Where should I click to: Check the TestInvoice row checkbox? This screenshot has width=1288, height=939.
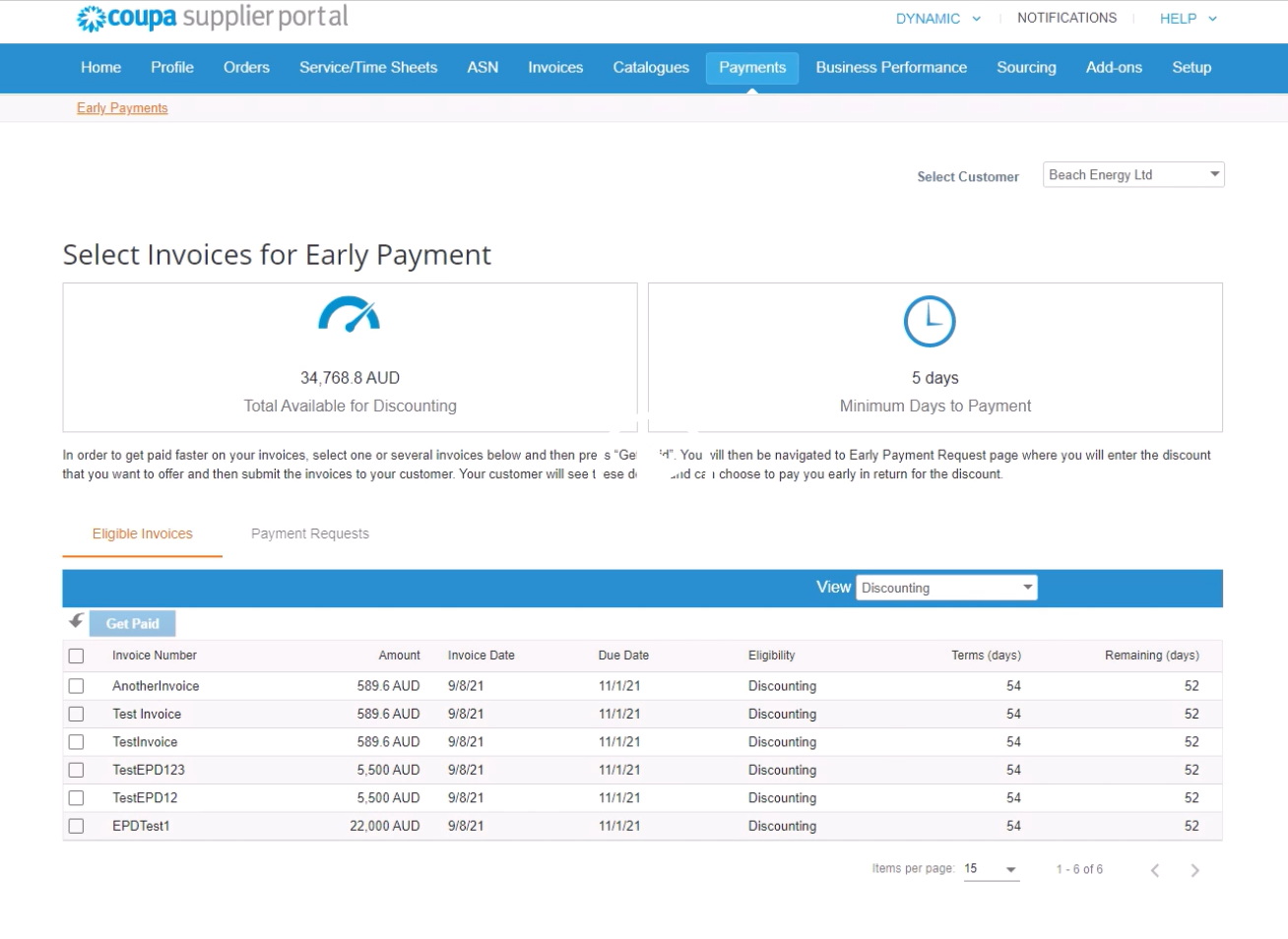coord(76,742)
